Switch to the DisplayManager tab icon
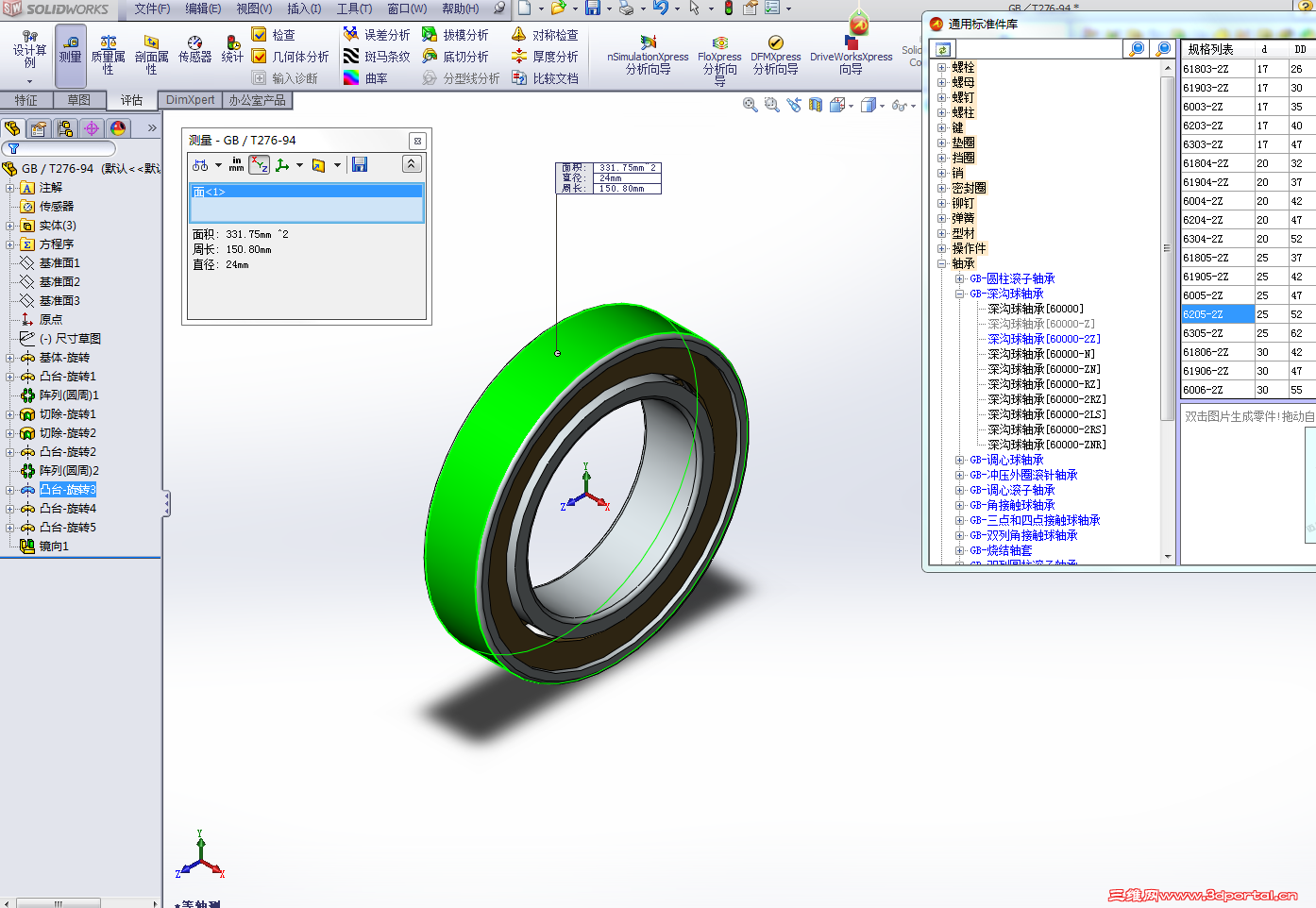Image resolution: width=1316 pixels, height=908 pixels. click(x=118, y=128)
